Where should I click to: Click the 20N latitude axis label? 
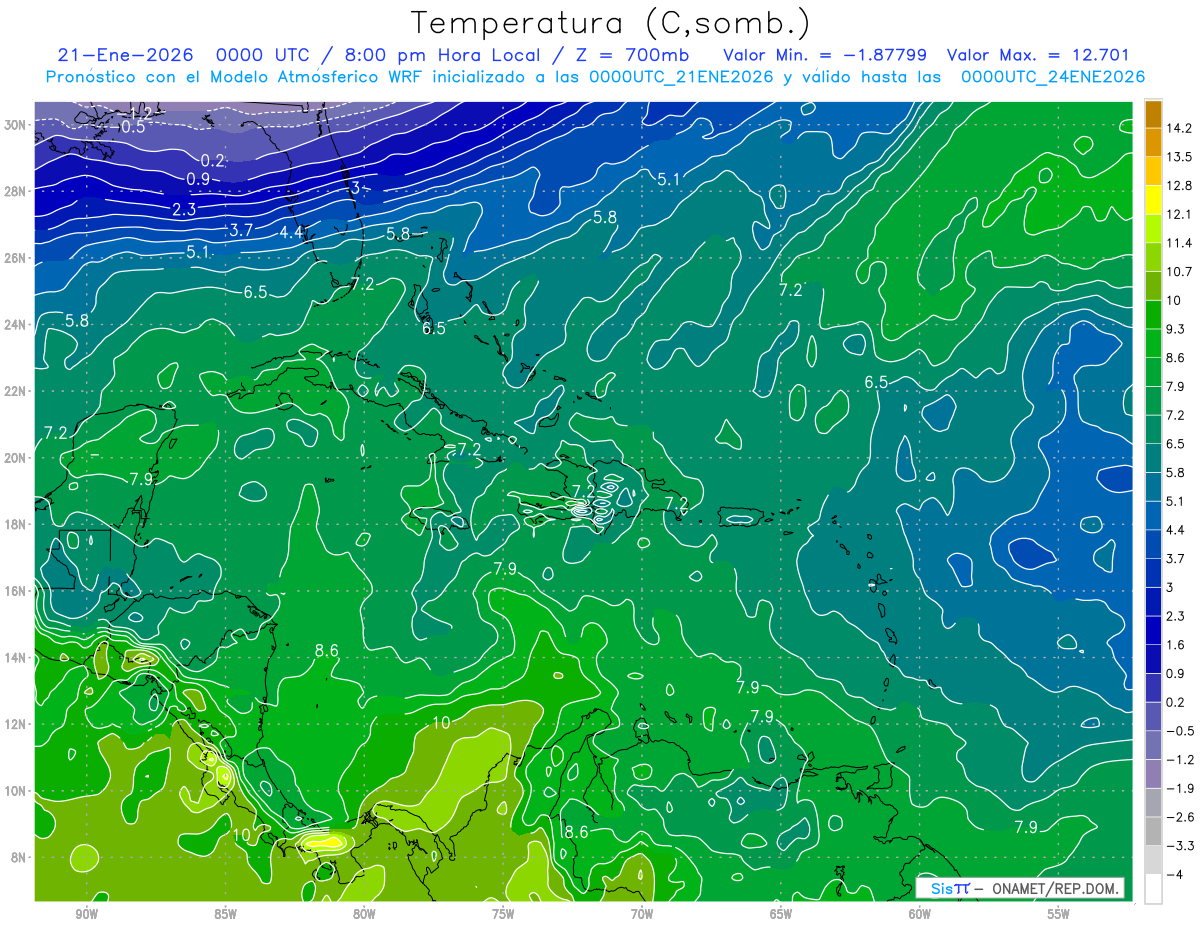(15, 458)
